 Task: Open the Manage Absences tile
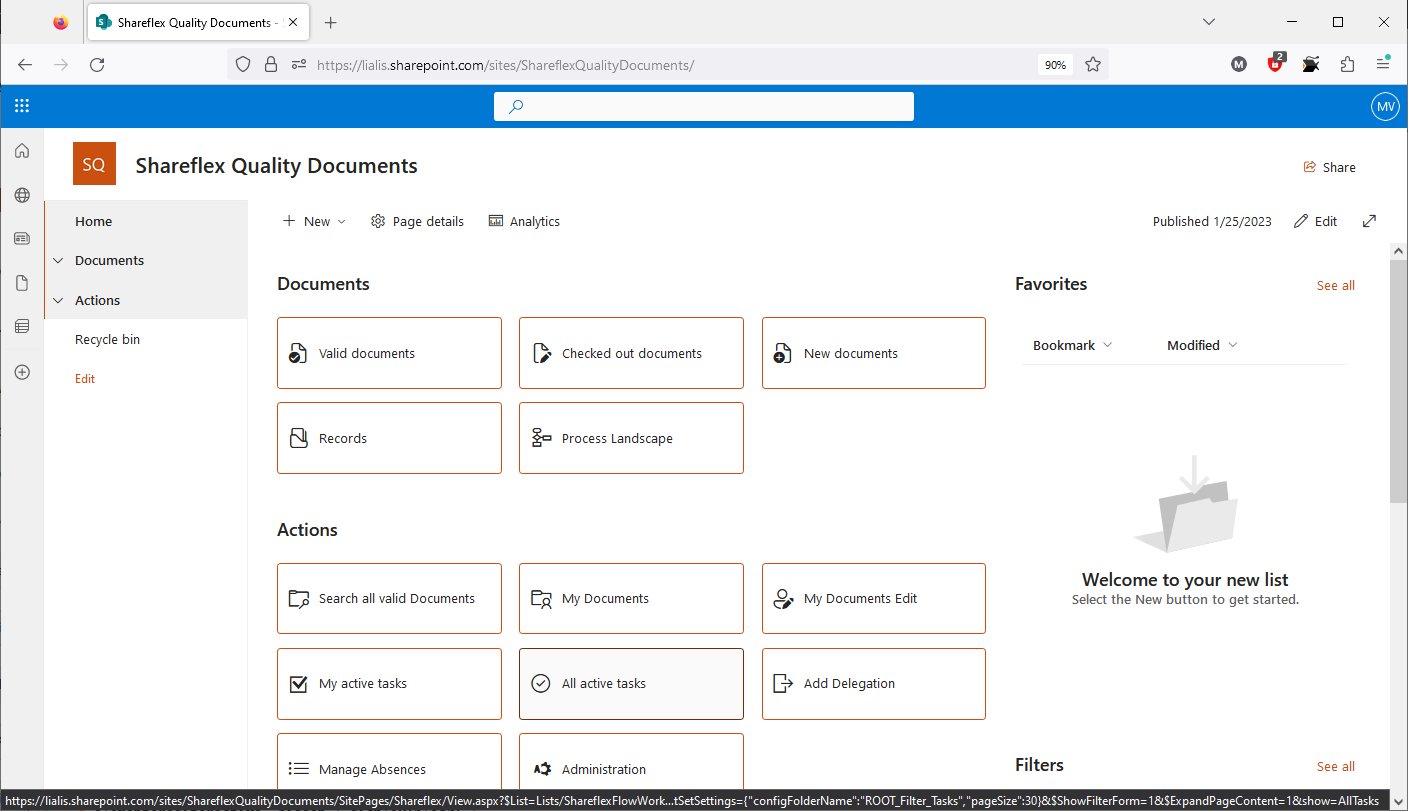389,762
